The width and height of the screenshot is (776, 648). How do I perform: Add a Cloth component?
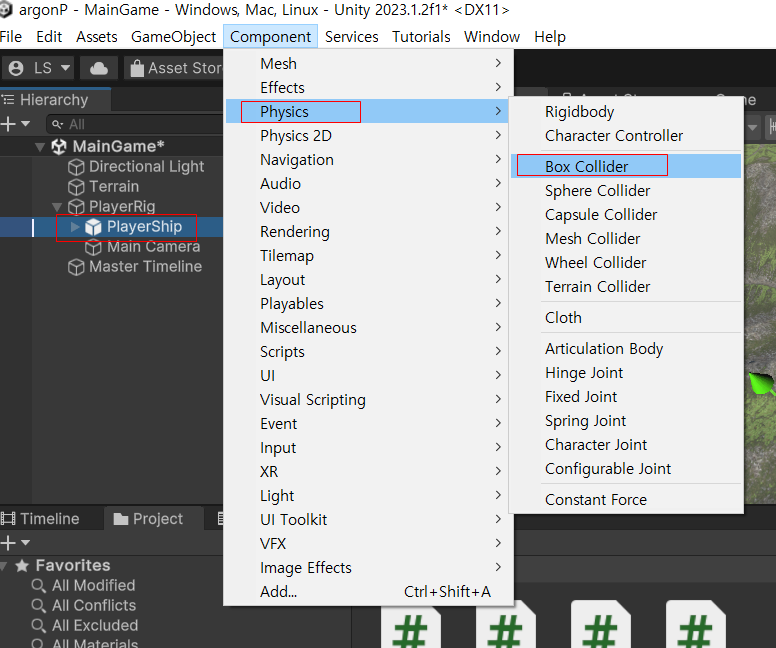click(626, 317)
